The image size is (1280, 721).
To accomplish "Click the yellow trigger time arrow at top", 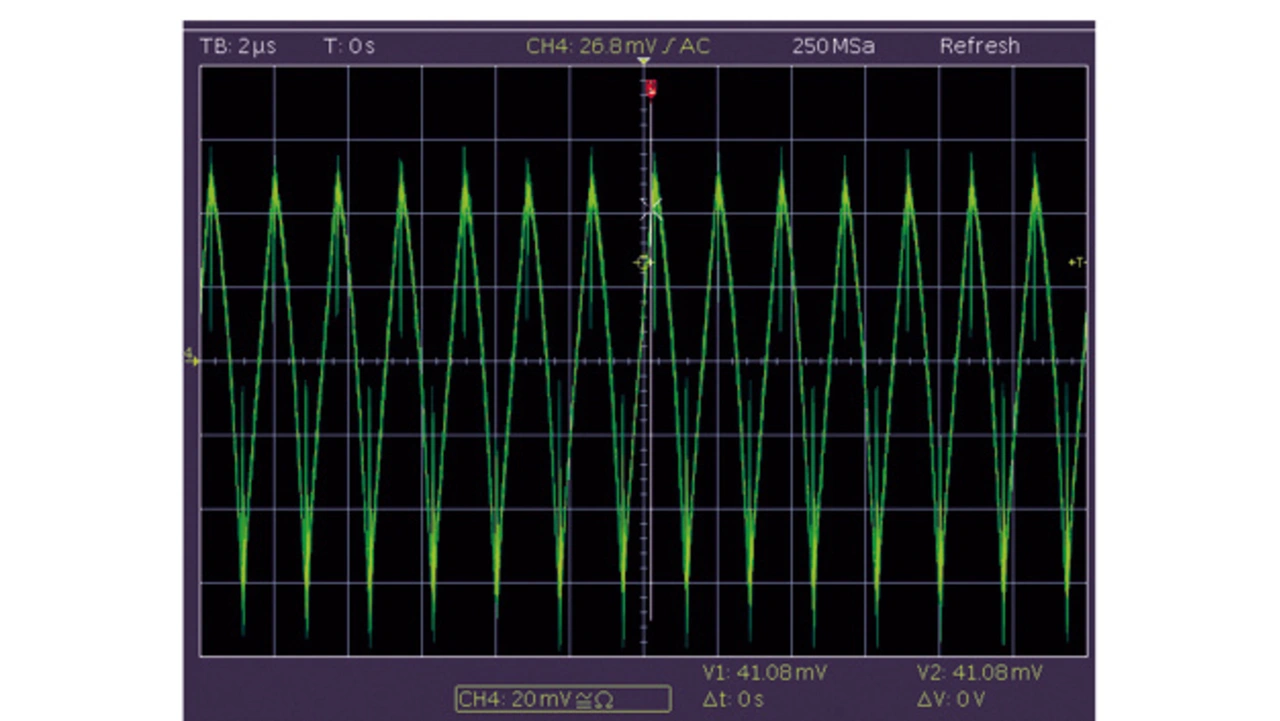I will (643, 62).
